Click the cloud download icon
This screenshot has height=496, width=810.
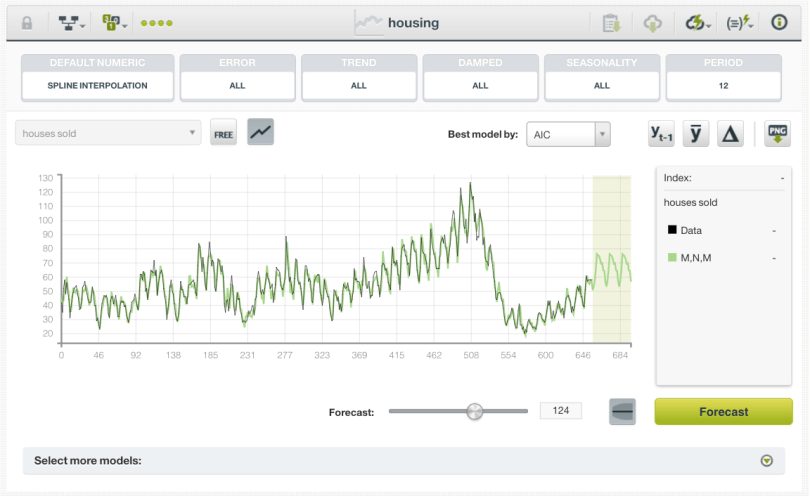654,22
